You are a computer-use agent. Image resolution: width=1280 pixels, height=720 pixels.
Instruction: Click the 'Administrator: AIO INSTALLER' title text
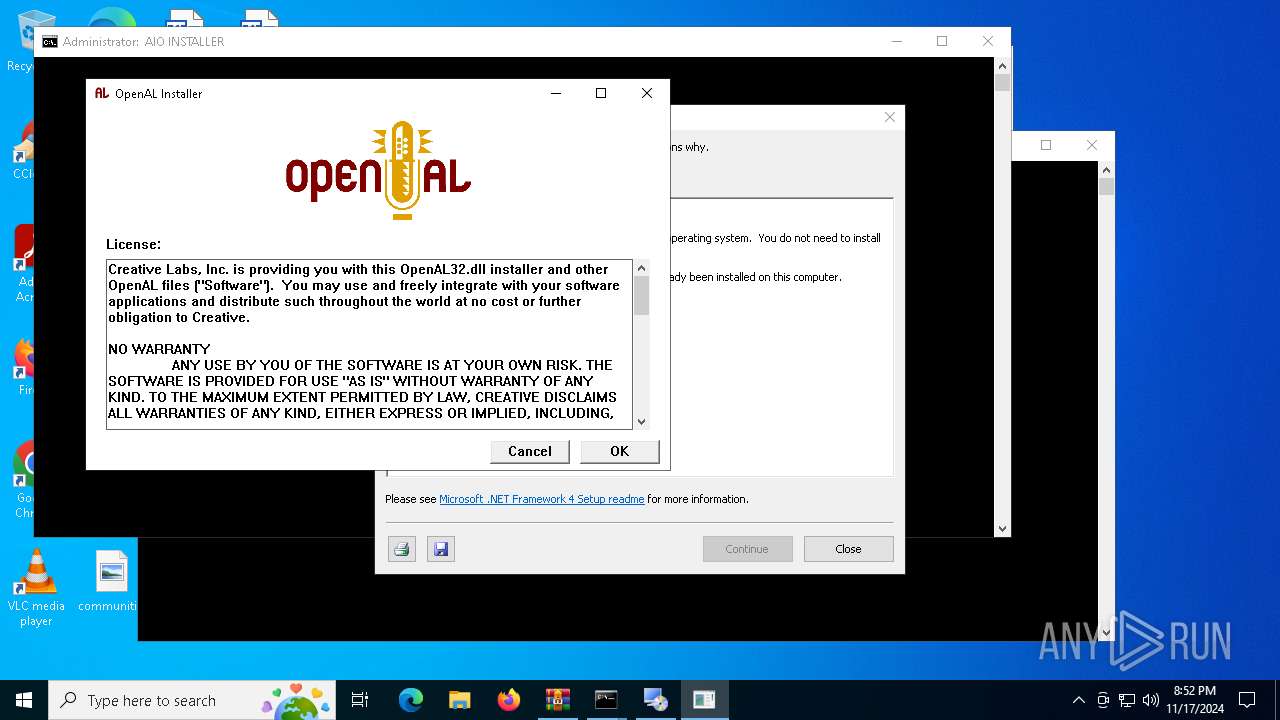point(143,42)
